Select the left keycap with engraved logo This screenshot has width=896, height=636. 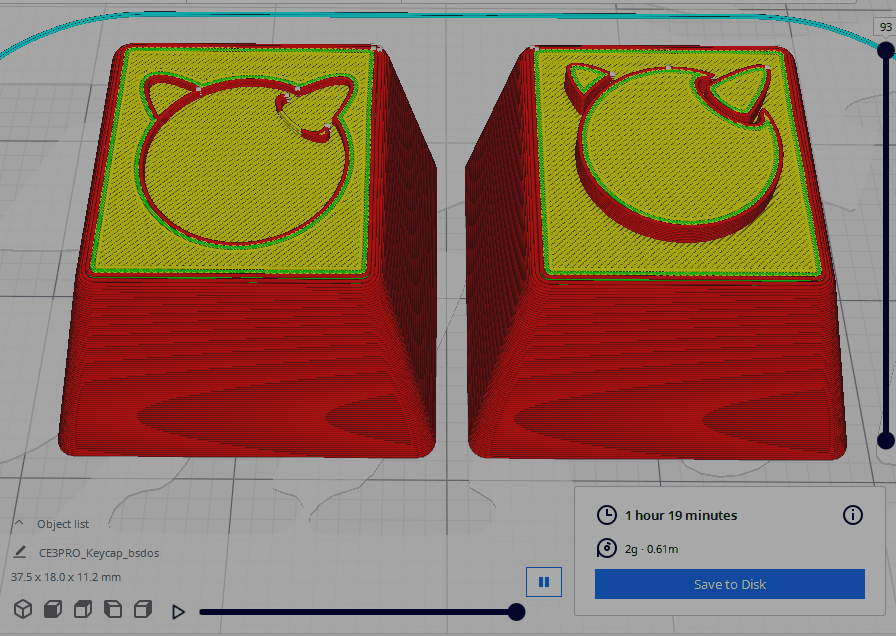[249, 251]
